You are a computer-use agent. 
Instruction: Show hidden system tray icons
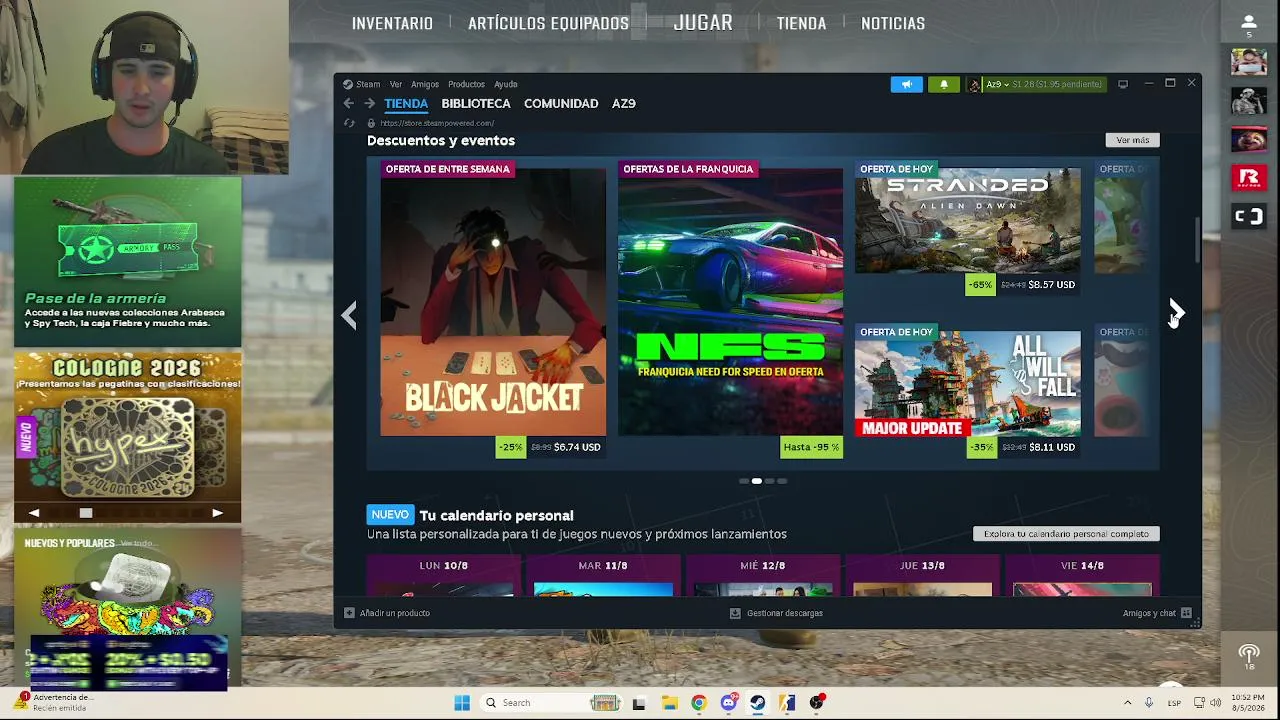pos(1128,703)
